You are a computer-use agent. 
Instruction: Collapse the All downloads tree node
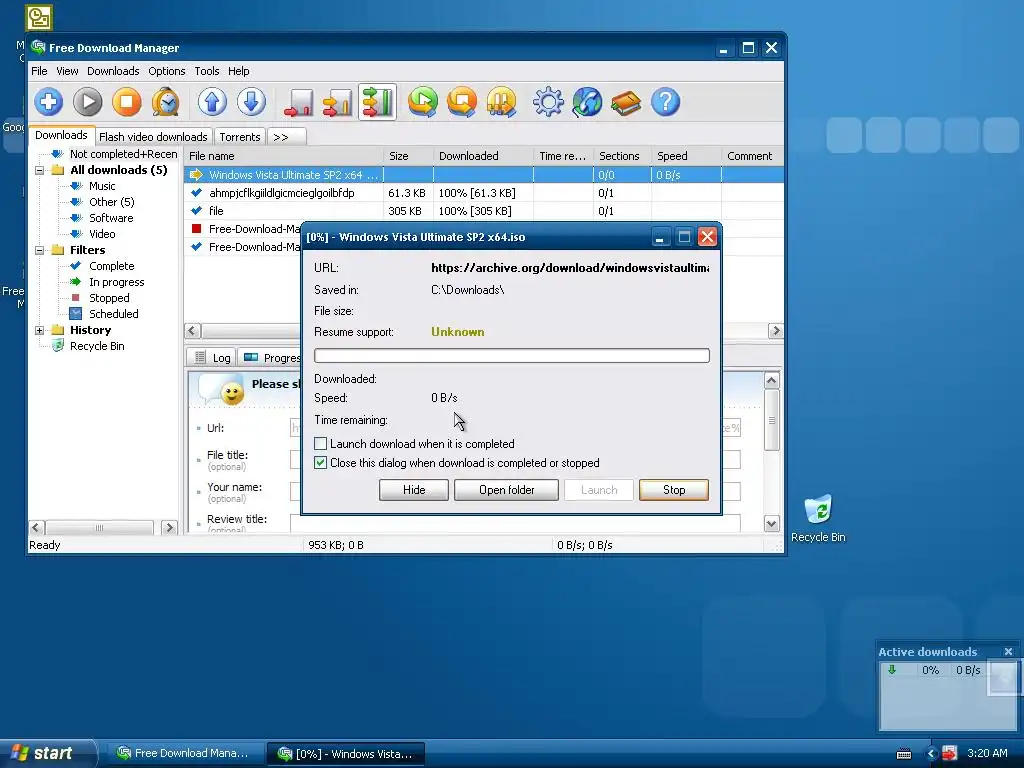40,170
